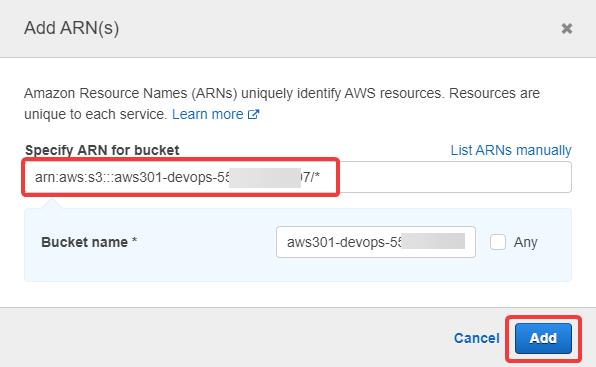Click the external link icon beside Learn more
This screenshot has height=367, width=596.
point(254,114)
